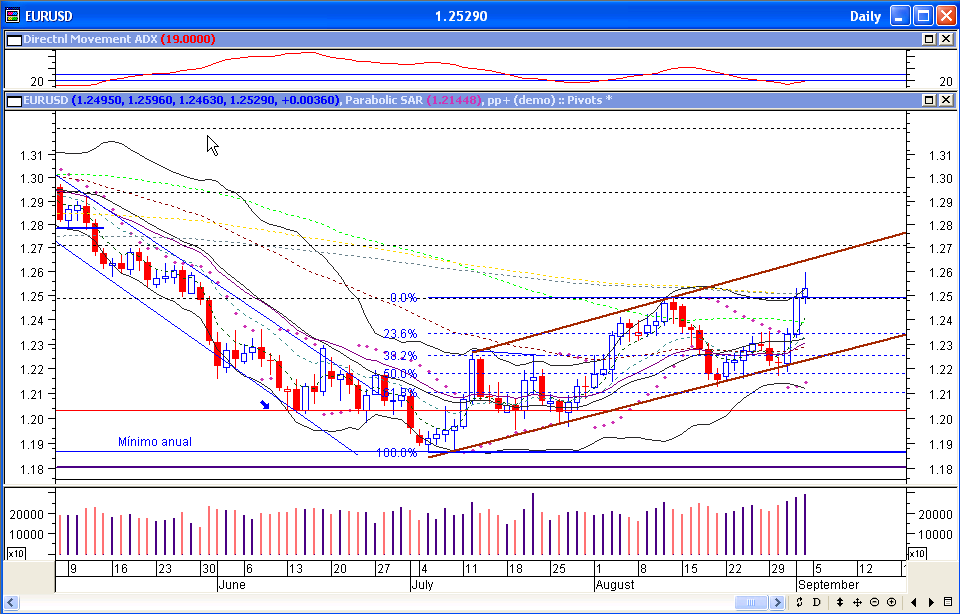This screenshot has width=960, height=614.
Task: Click the left 'x10' volume scale label
Action: coord(15,554)
